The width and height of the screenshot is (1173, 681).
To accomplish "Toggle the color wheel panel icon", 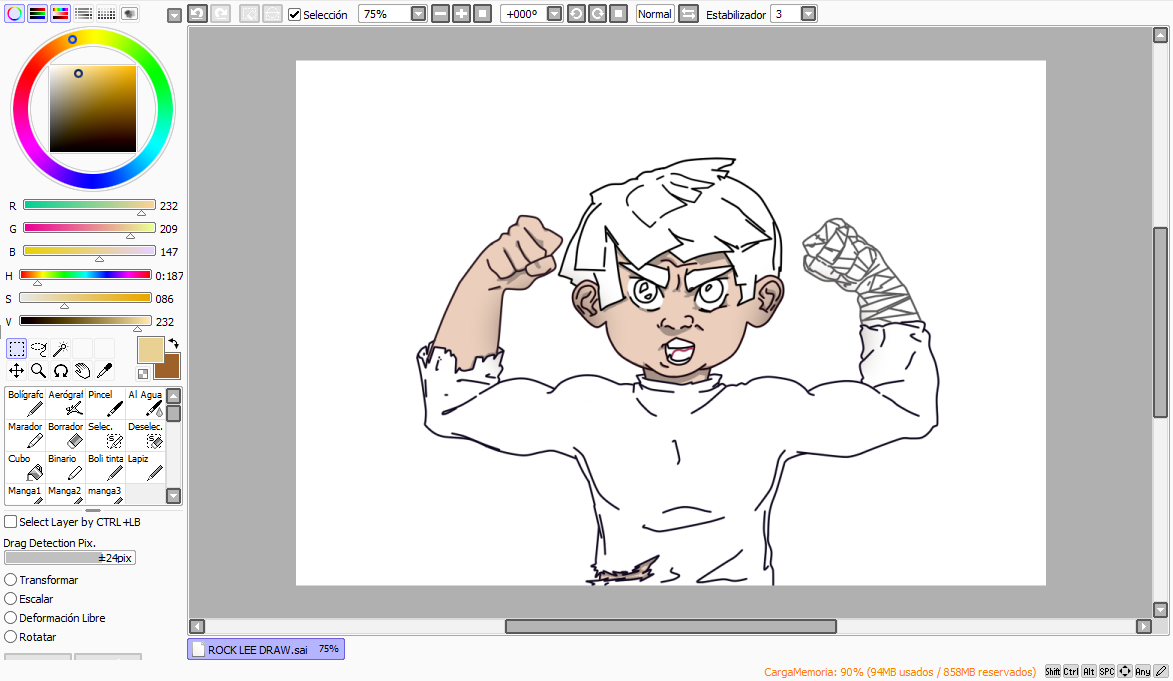I will [x=14, y=13].
